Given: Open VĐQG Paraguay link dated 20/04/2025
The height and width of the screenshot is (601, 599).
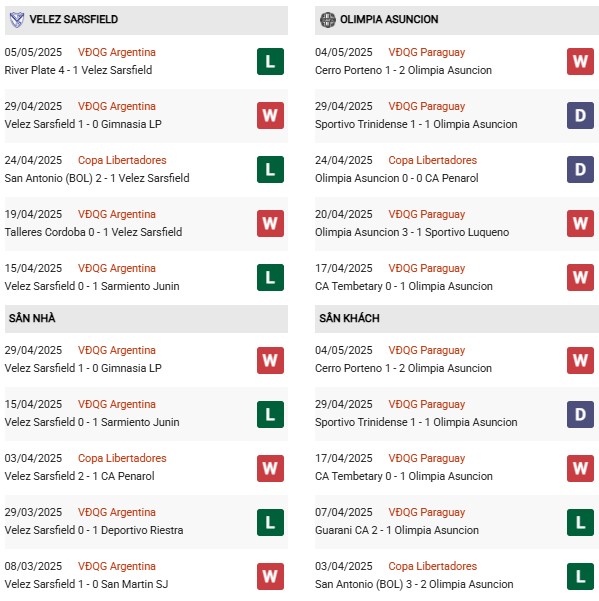Looking at the screenshot, I should (427, 214).
